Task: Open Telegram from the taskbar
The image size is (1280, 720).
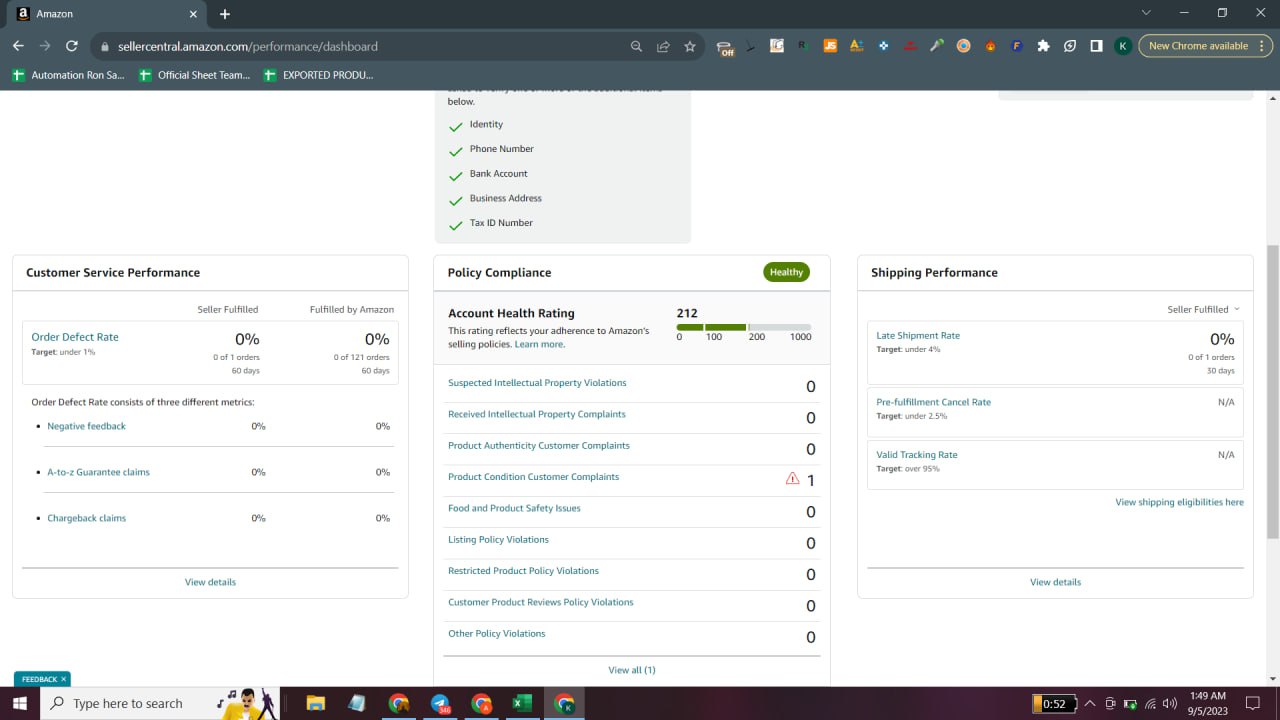Action: (440, 703)
